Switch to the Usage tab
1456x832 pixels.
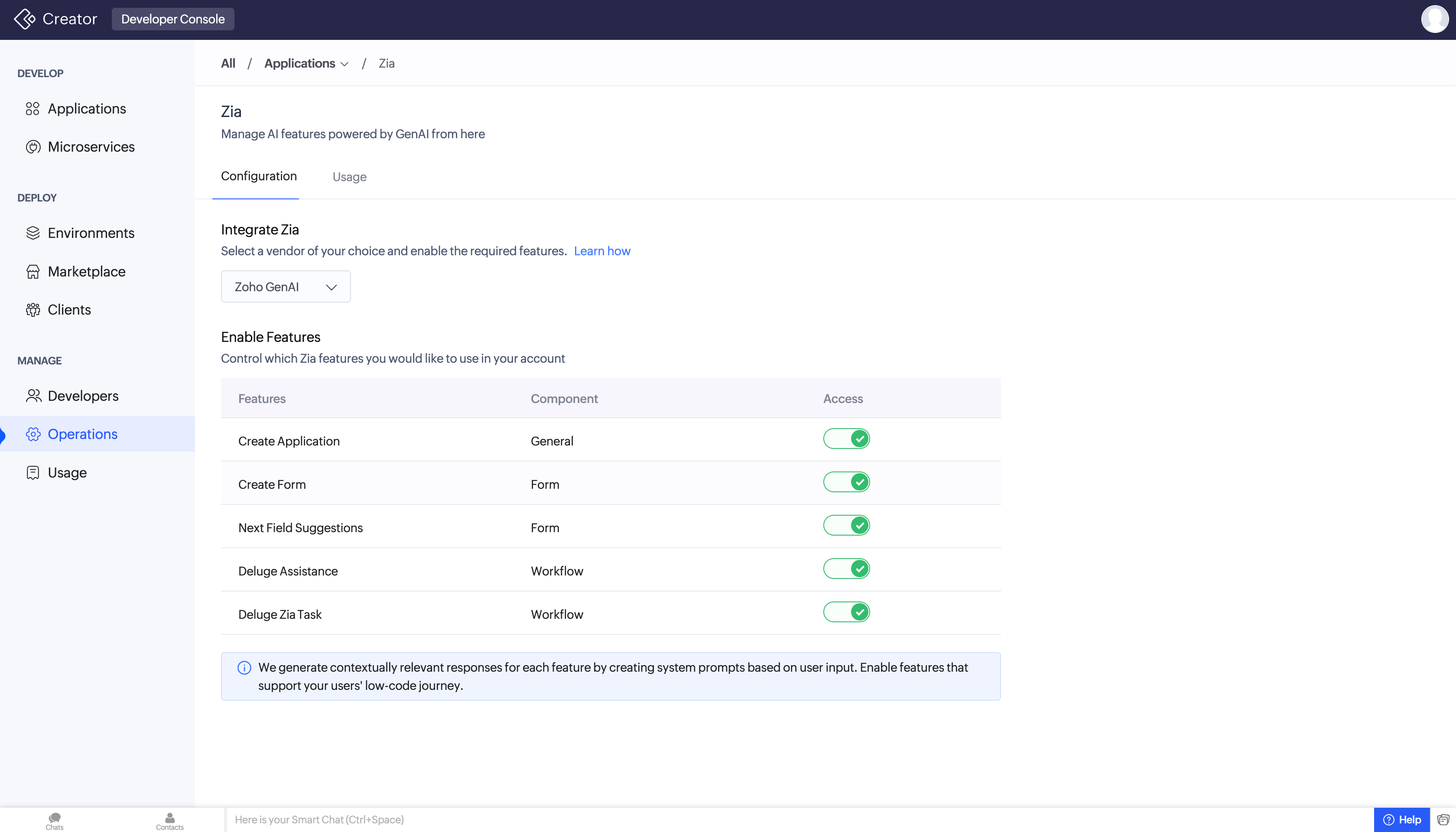[349, 177]
